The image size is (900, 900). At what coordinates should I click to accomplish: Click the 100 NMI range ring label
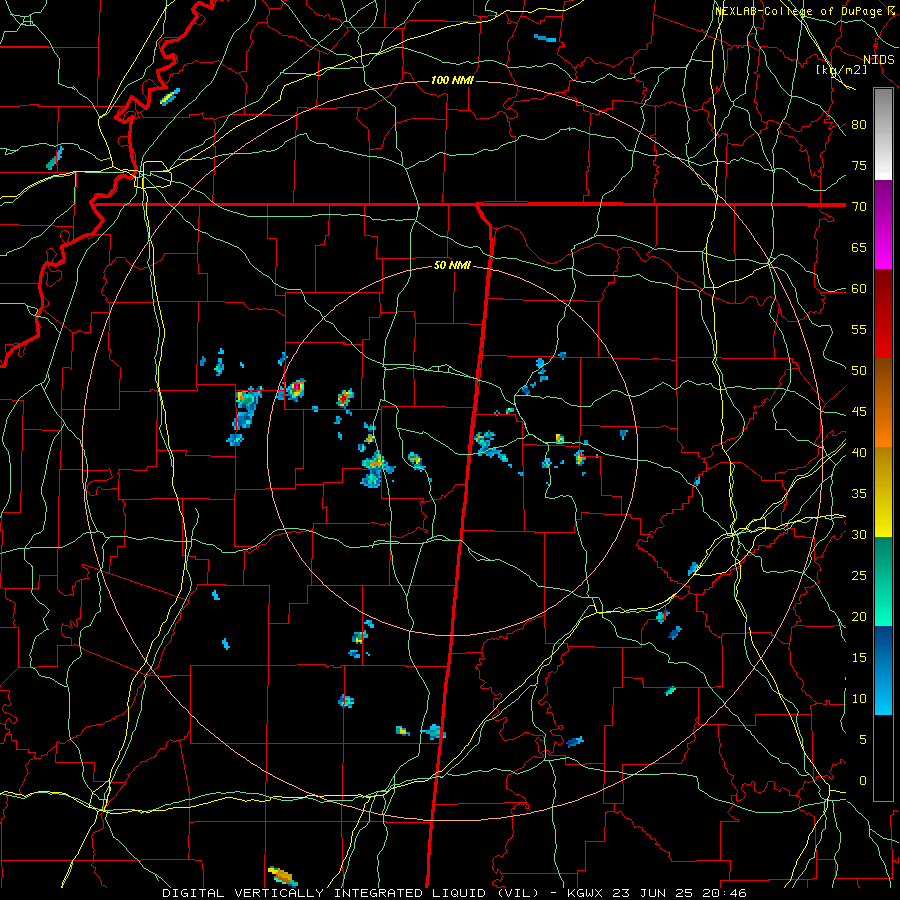452,80
